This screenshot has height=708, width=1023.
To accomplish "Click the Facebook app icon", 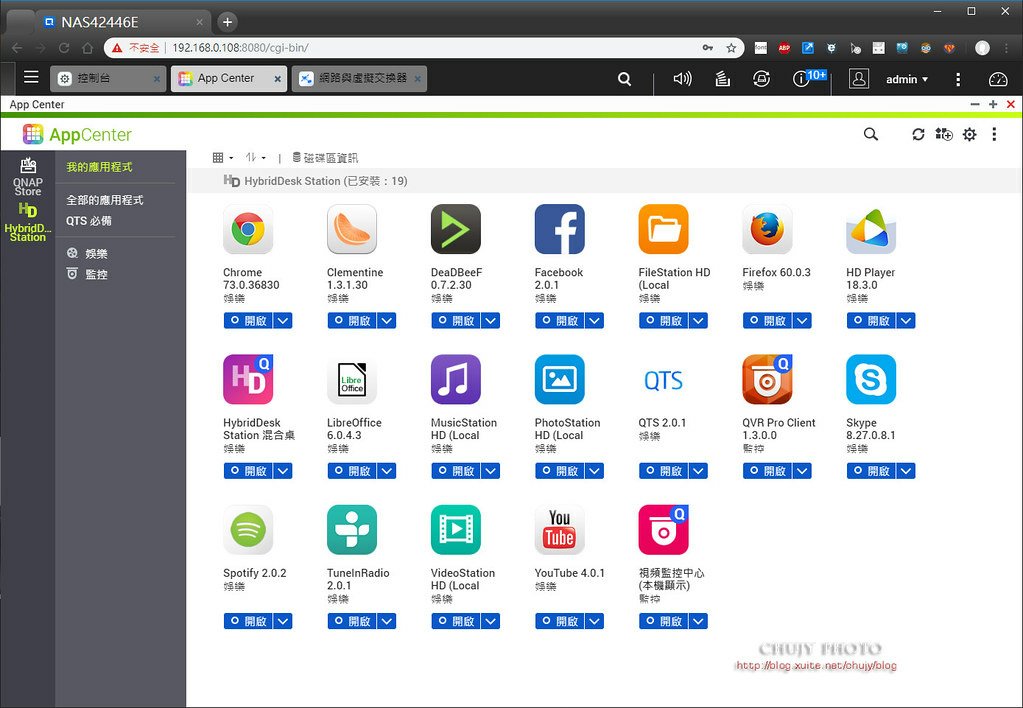I will click(x=559, y=229).
